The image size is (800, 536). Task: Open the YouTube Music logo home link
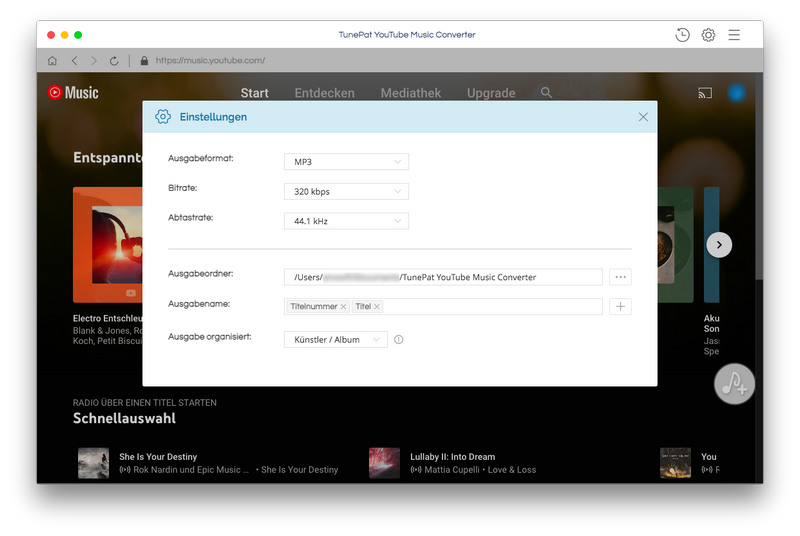(x=73, y=92)
